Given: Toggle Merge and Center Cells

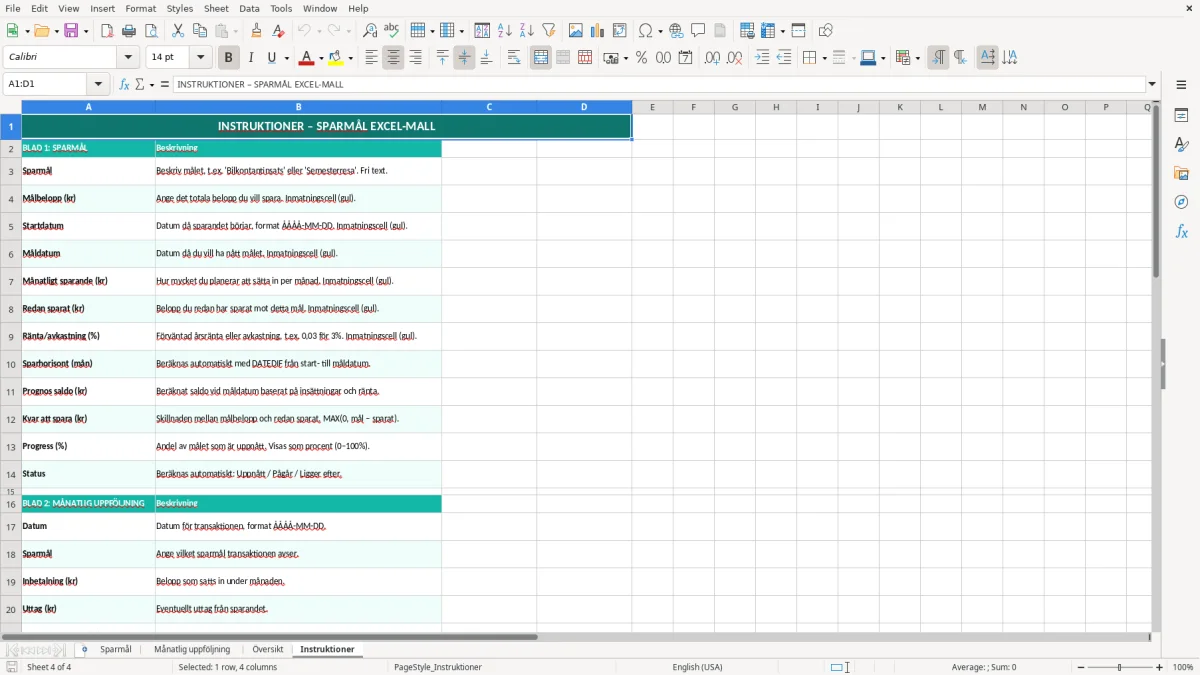Looking at the screenshot, I should (541, 58).
